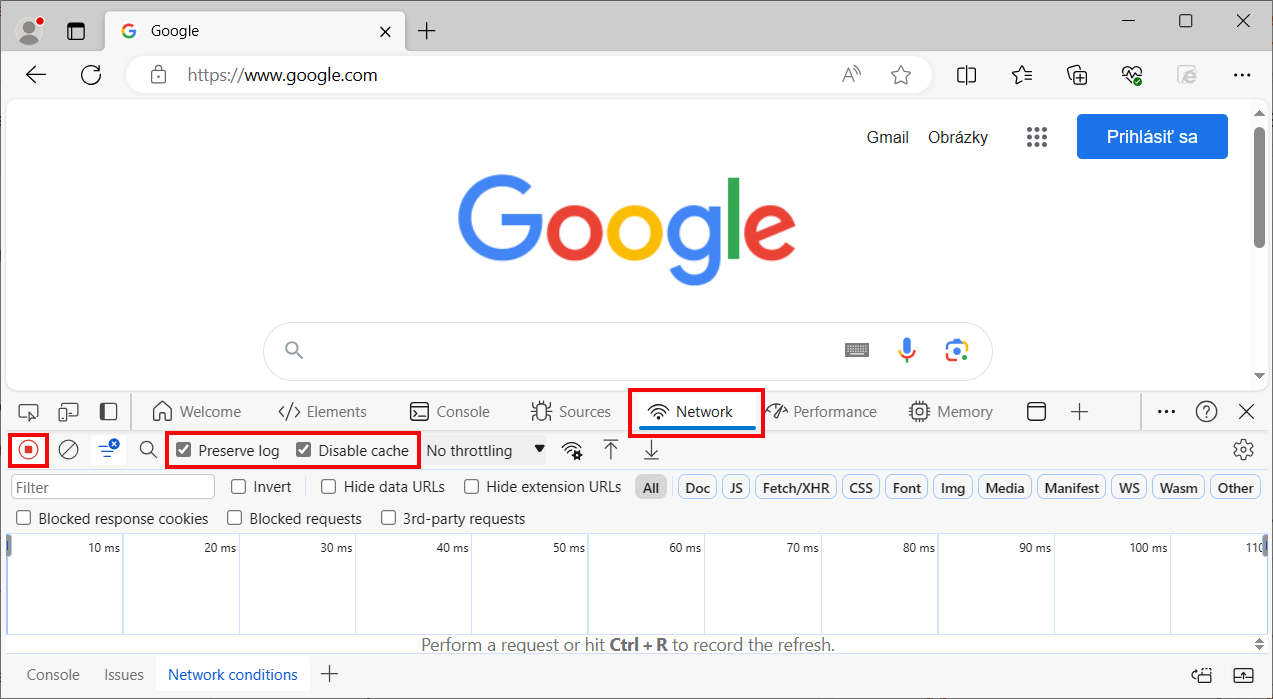
Task: Customize and control DevTools ellipsis
Action: point(1166,412)
